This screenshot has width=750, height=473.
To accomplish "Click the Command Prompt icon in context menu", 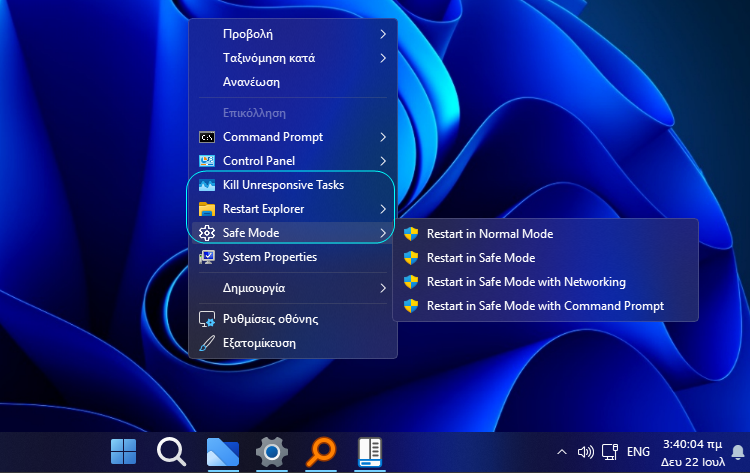I will click(207, 137).
